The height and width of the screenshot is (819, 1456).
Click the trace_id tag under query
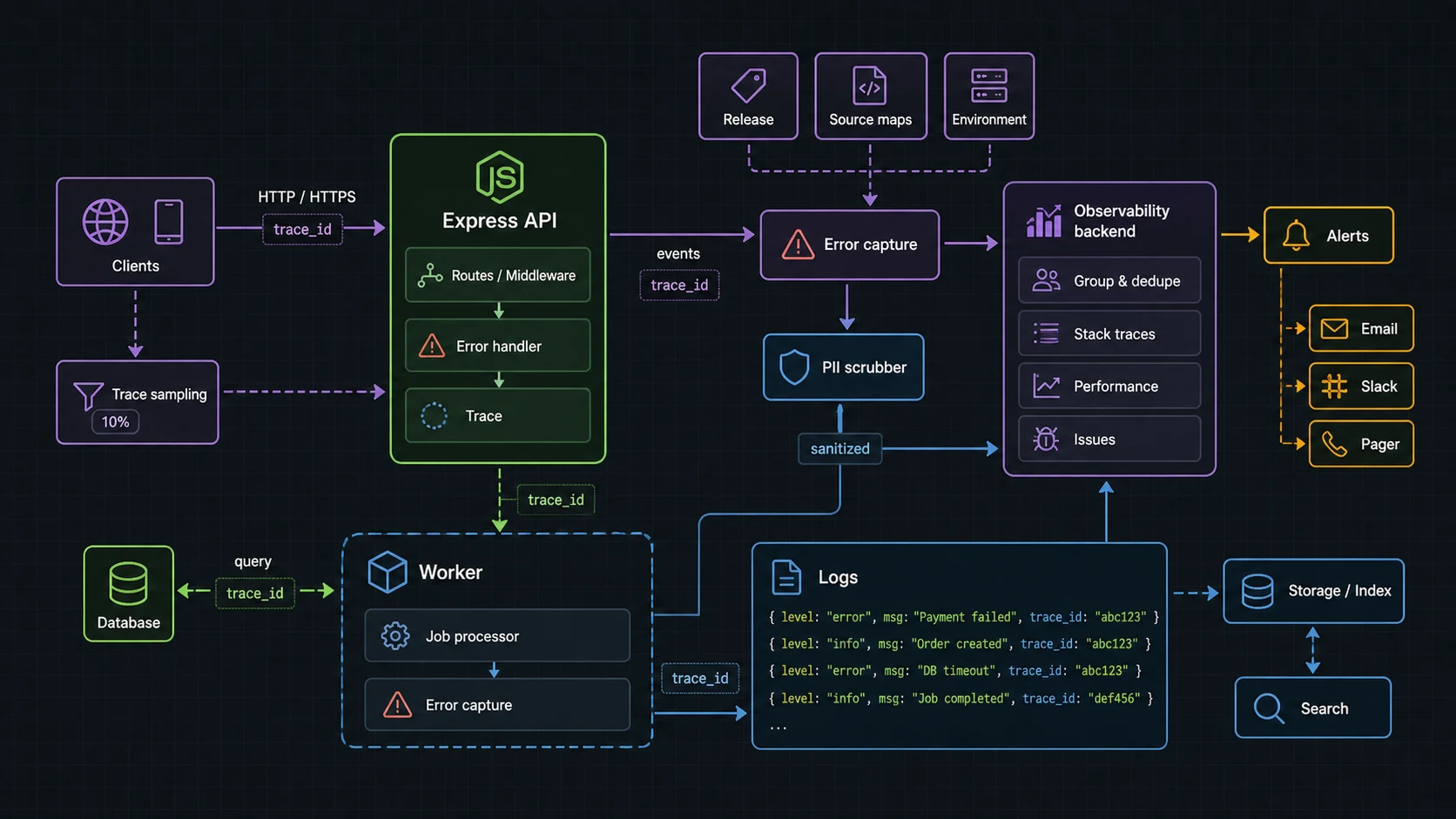tap(254, 594)
